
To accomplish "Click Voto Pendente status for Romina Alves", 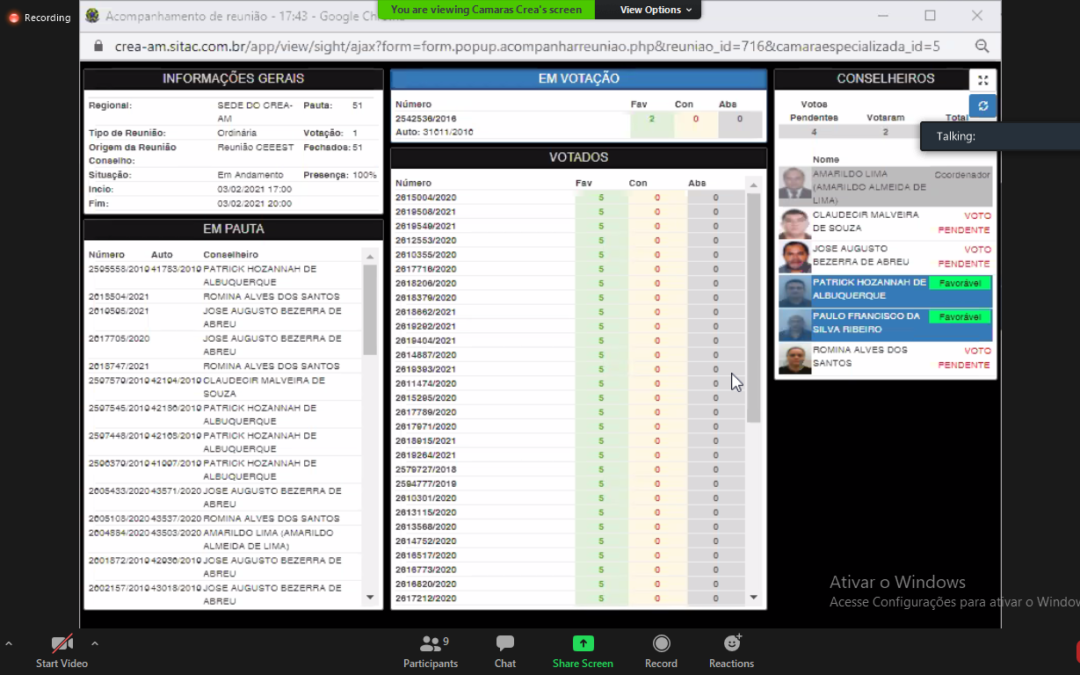I will click(x=964, y=357).
